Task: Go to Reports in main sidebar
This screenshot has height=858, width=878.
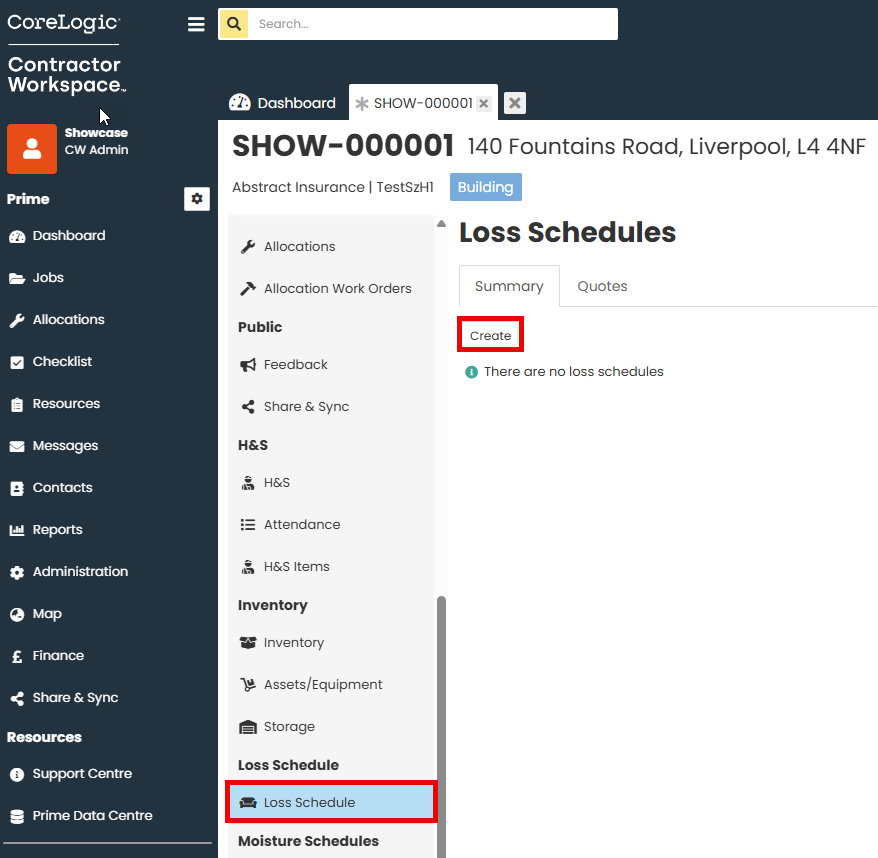Action: tap(57, 530)
